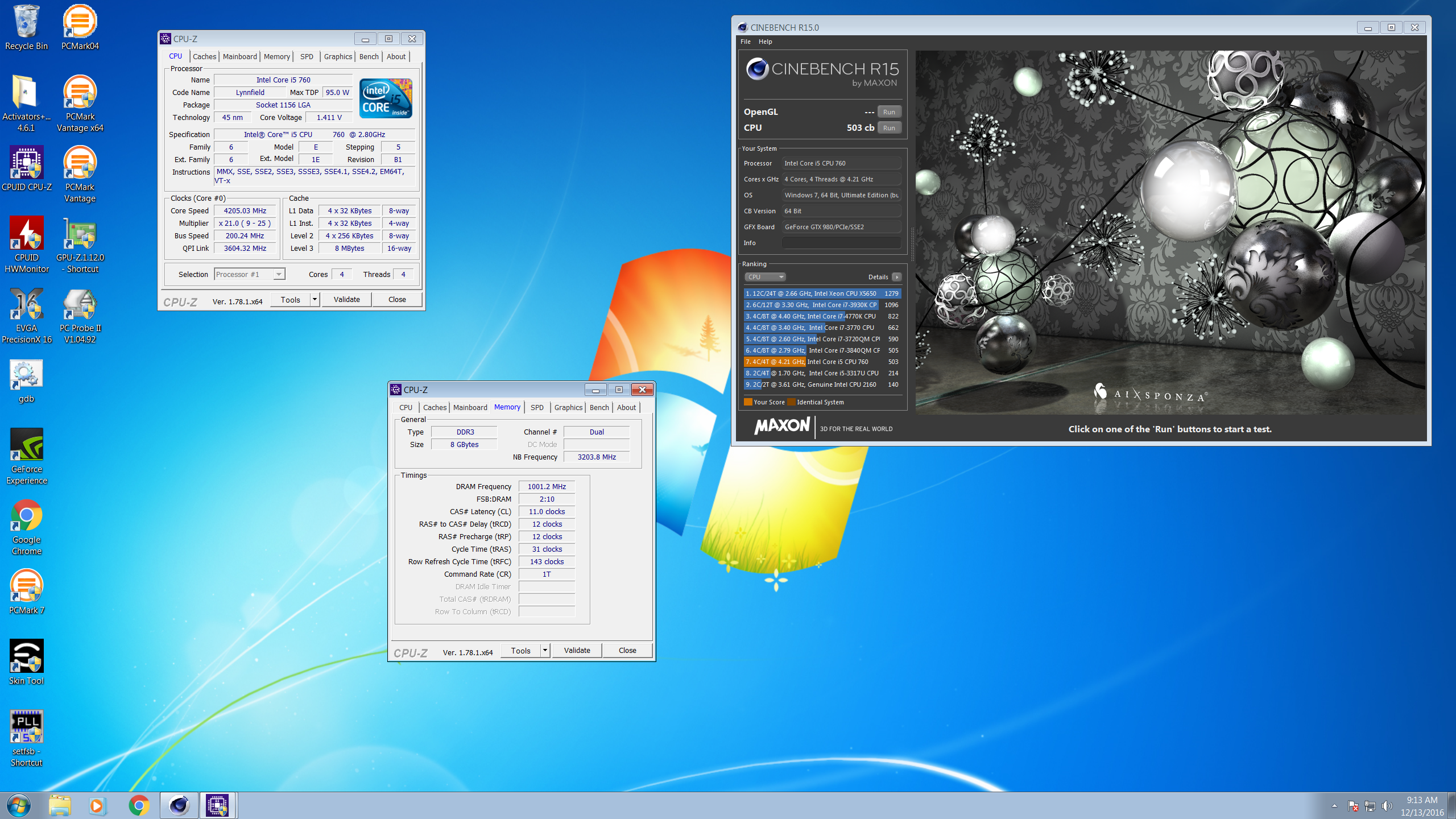Click the DRAM Frequency value 1001.2 MHz
The width and height of the screenshot is (1456, 819).
(547, 486)
